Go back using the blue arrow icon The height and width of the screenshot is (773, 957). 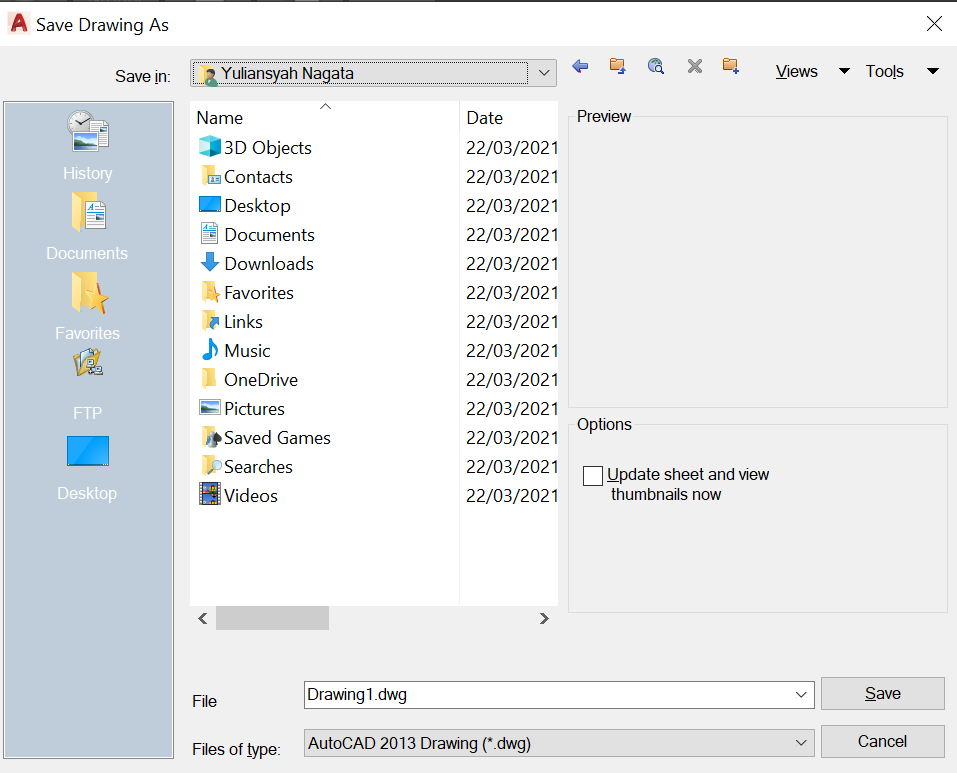click(580, 66)
